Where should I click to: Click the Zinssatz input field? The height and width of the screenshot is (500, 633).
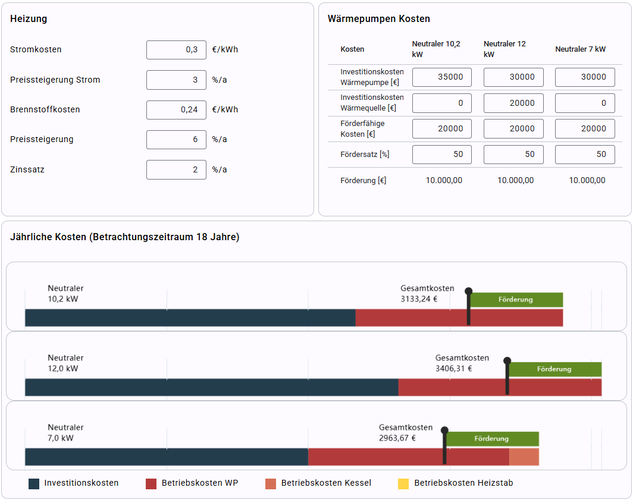[x=176, y=170]
